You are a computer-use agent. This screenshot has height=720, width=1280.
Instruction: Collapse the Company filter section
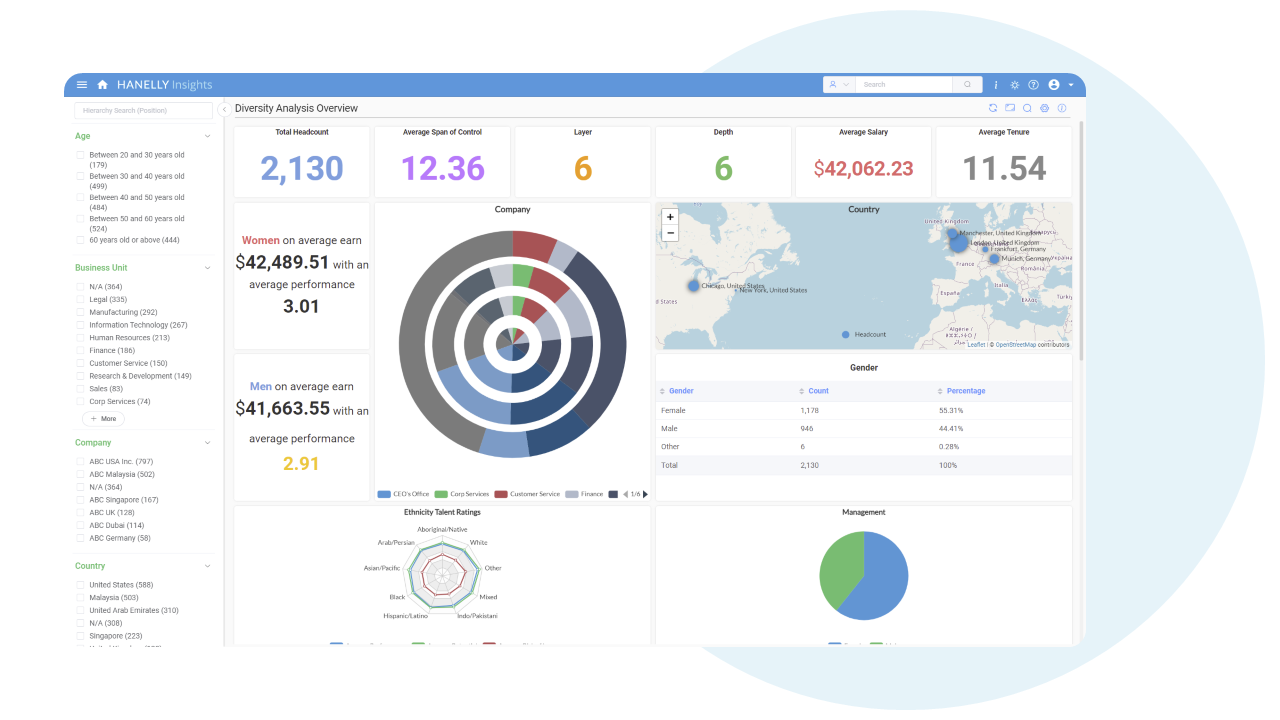click(207, 442)
